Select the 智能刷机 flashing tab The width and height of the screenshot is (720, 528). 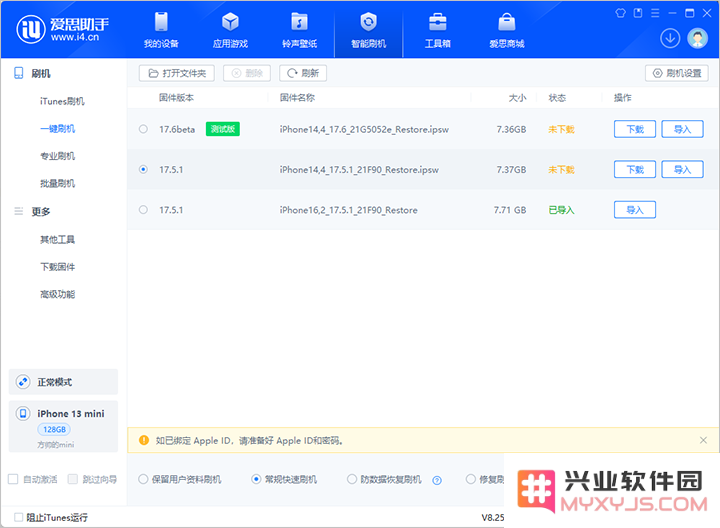pyautogui.click(x=368, y=30)
